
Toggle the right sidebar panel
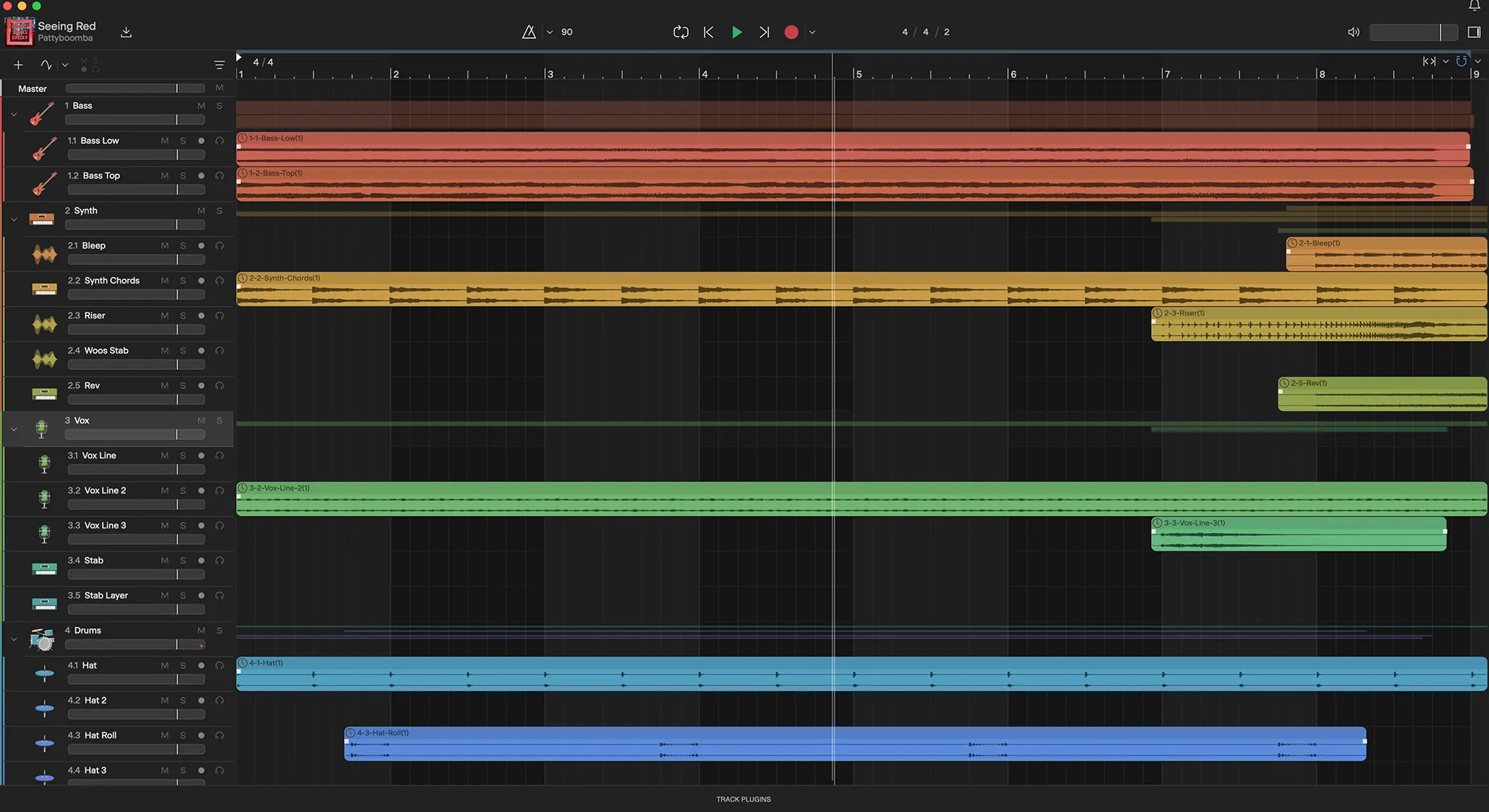(1474, 32)
